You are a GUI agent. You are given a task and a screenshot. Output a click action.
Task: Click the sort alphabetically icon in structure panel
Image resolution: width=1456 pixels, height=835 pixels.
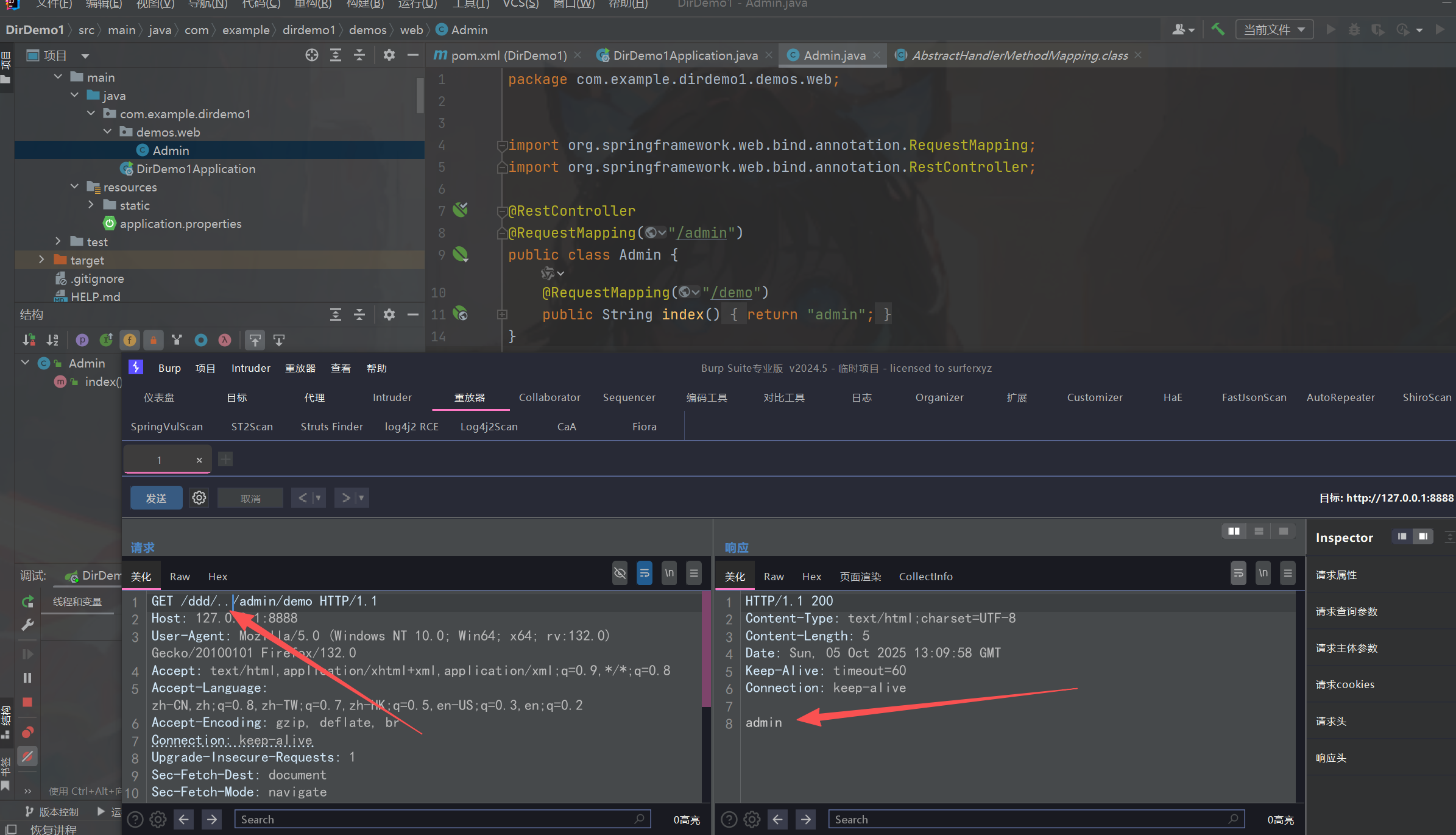click(x=52, y=340)
